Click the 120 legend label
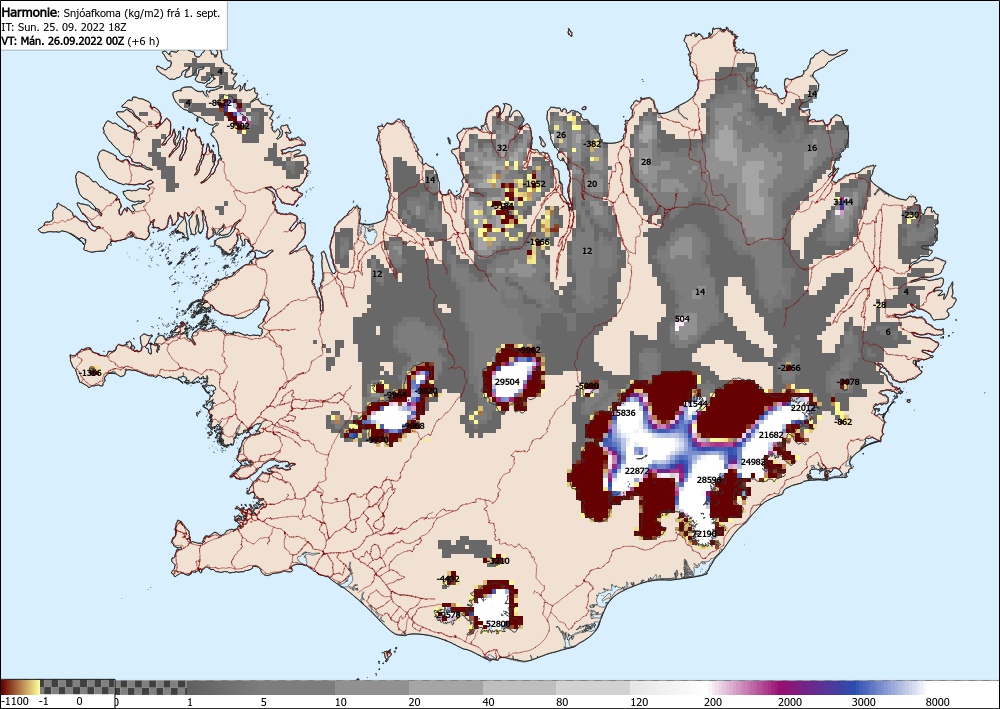Screen dimensions: 1000x709 pos(638,702)
